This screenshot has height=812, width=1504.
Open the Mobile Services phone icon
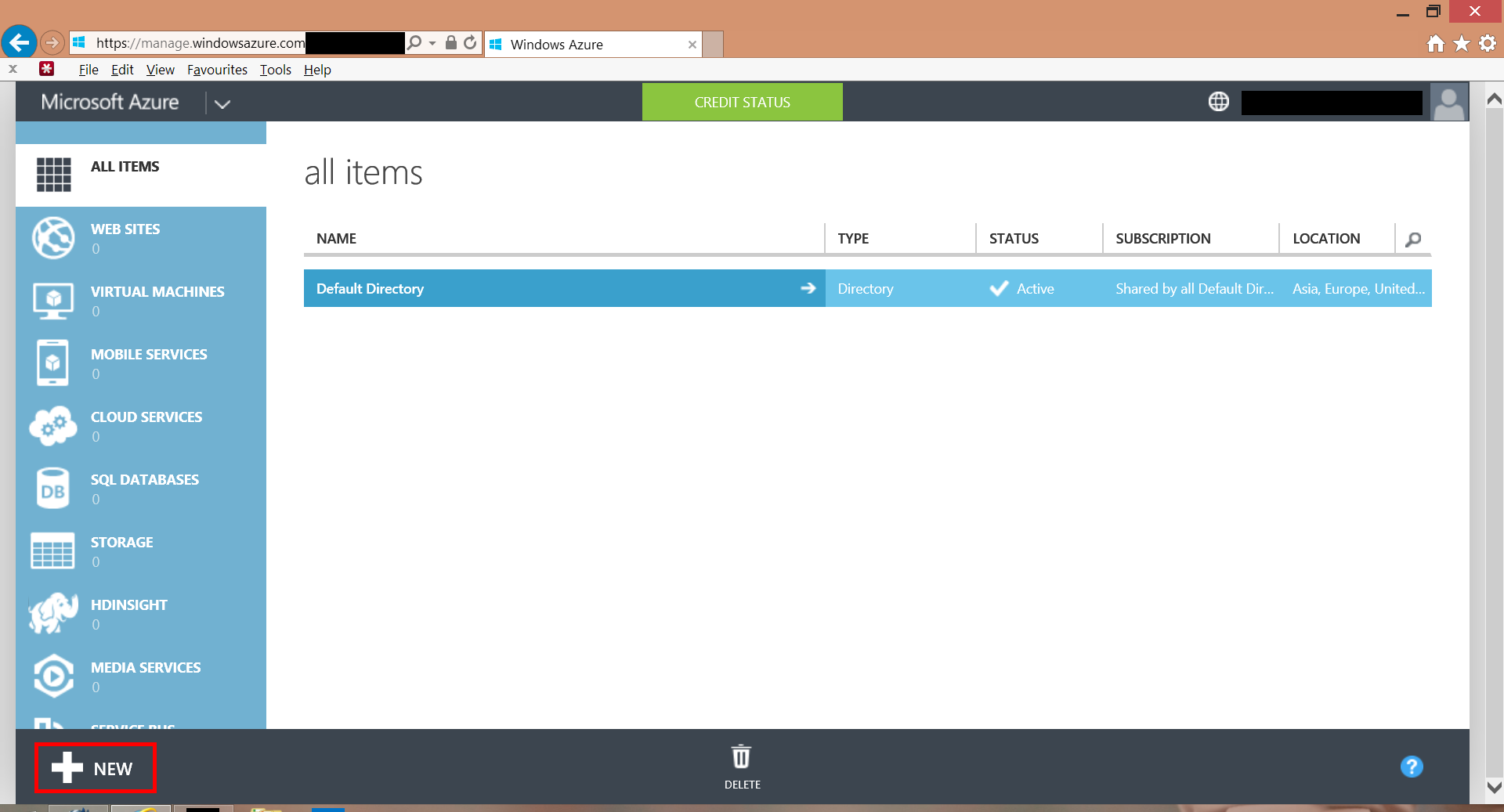click(x=52, y=363)
